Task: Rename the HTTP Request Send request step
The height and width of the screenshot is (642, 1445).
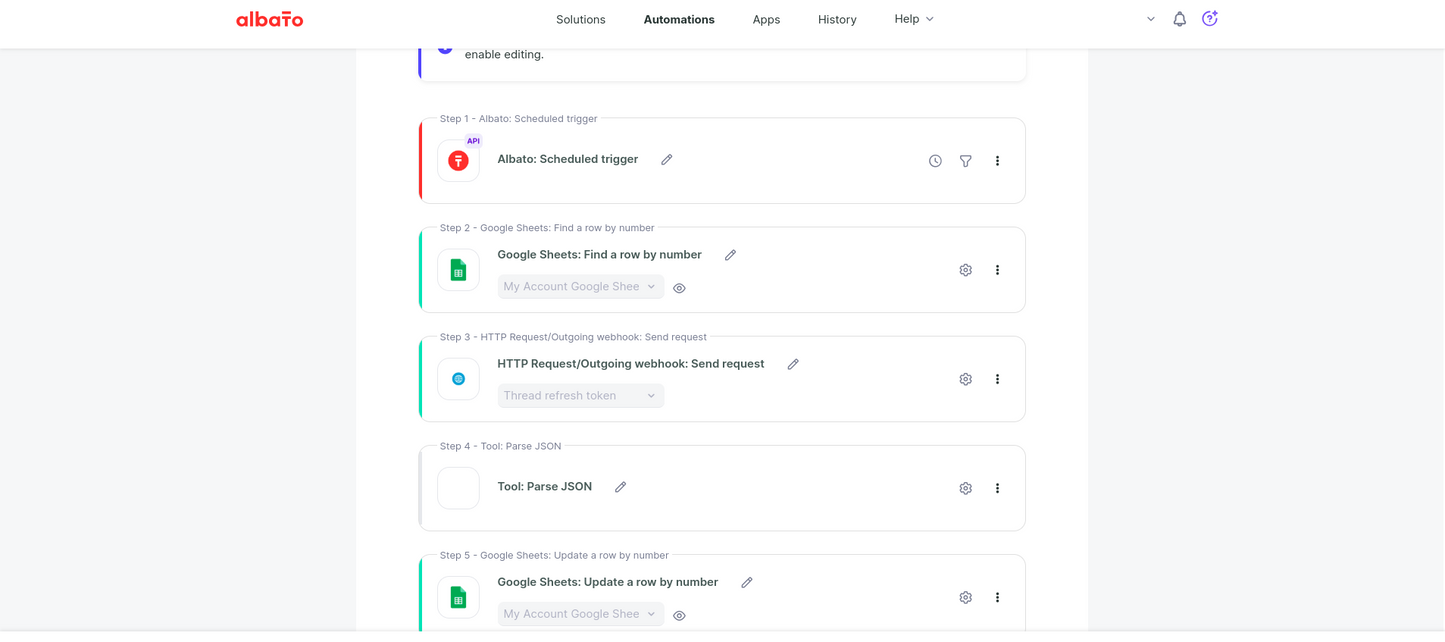Action: pyautogui.click(x=793, y=364)
